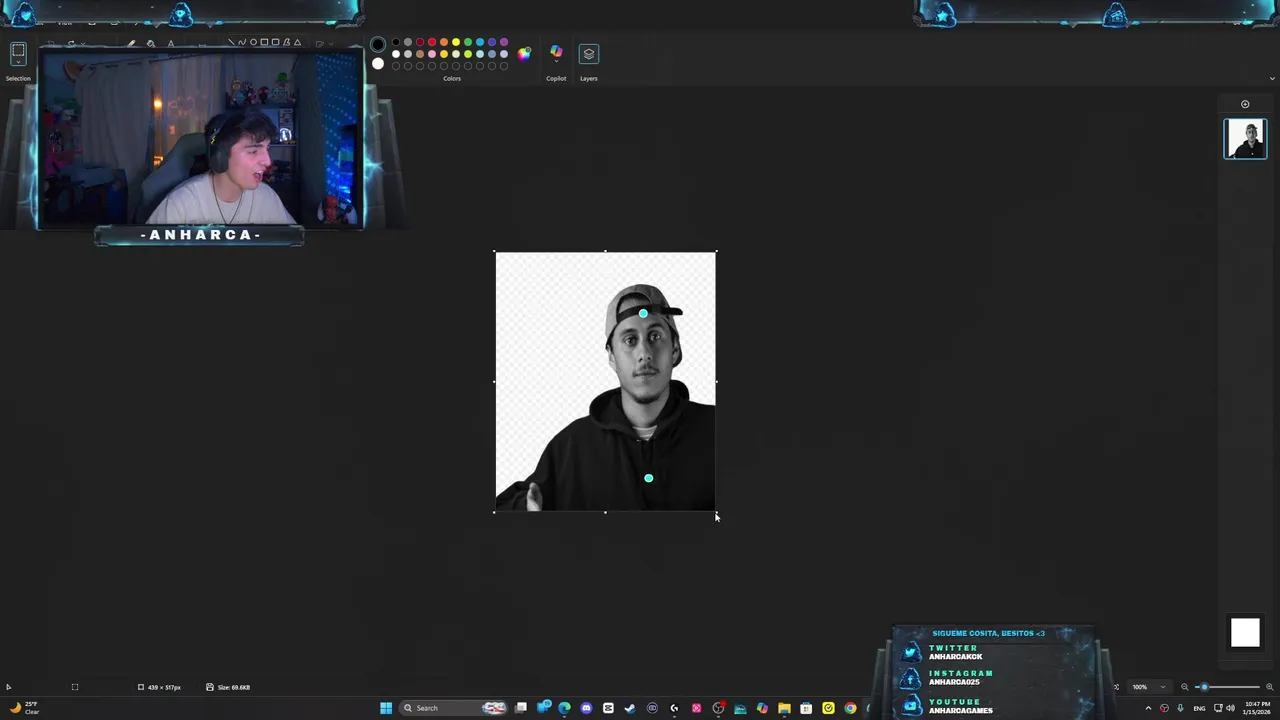Image resolution: width=1280 pixels, height=720 pixels.
Task: Select the layer thumbnail in the Layers panel
Action: click(1245, 139)
